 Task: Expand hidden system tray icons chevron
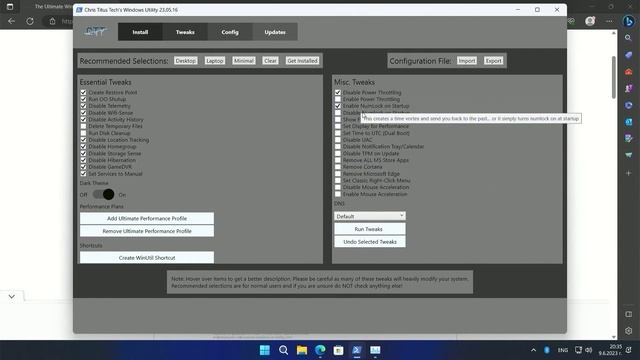click(x=533, y=350)
